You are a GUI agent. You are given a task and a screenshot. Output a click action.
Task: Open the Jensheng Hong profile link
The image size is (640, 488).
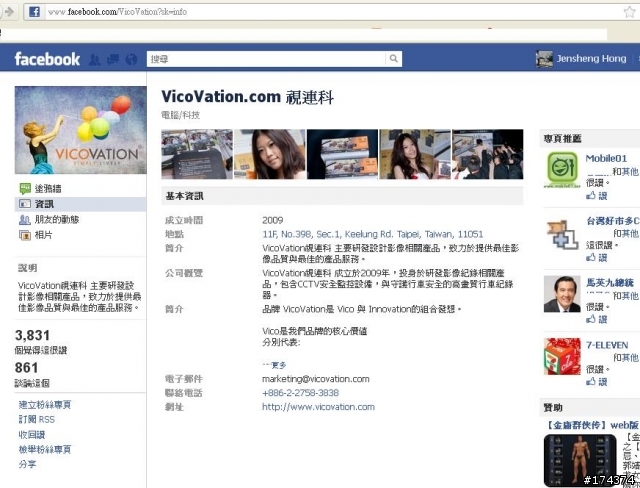point(591,59)
